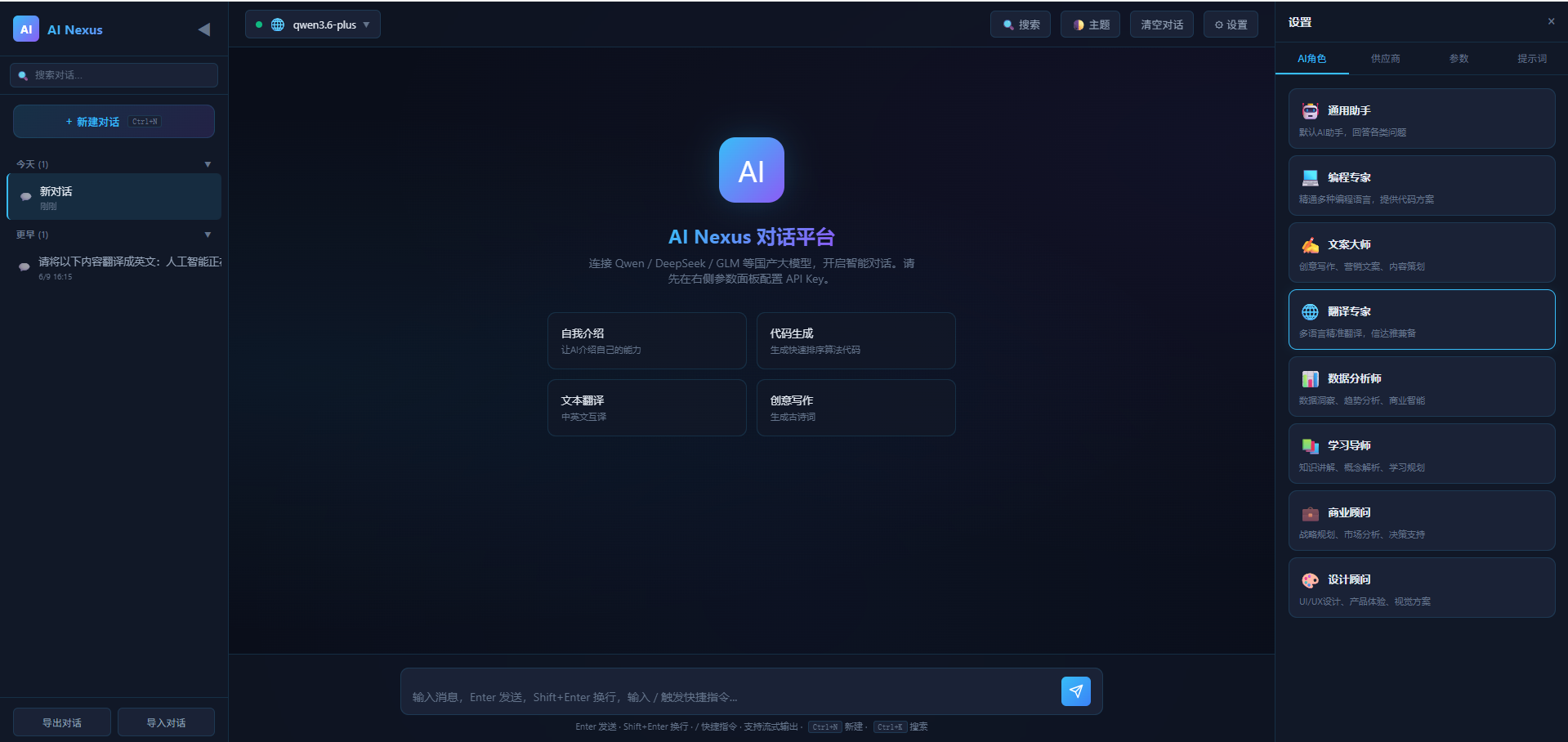Select the 商业顾问 role title

pyautogui.click(x=1349, y=513)
